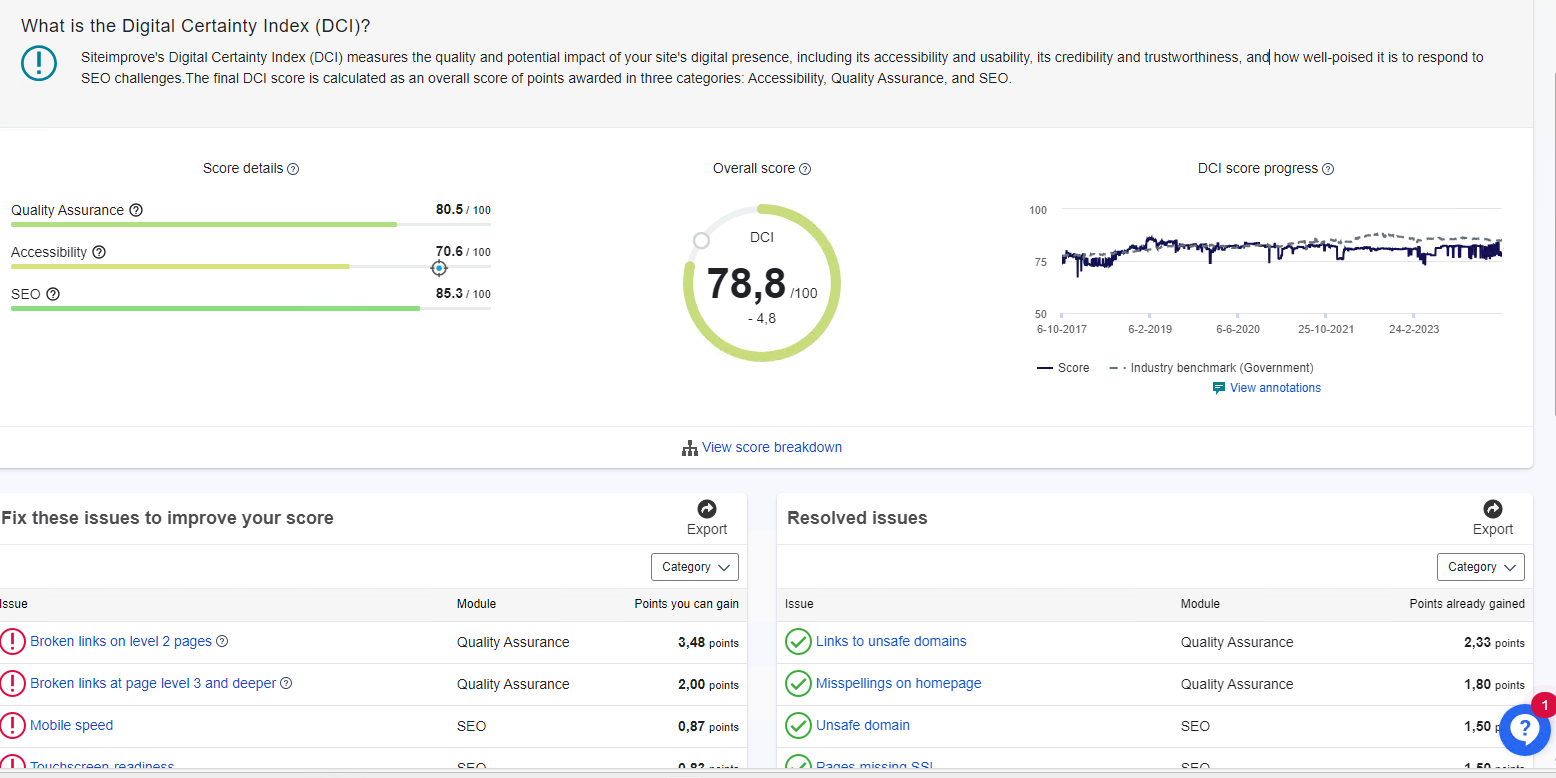Open the View annotations link

[1274, 388]
